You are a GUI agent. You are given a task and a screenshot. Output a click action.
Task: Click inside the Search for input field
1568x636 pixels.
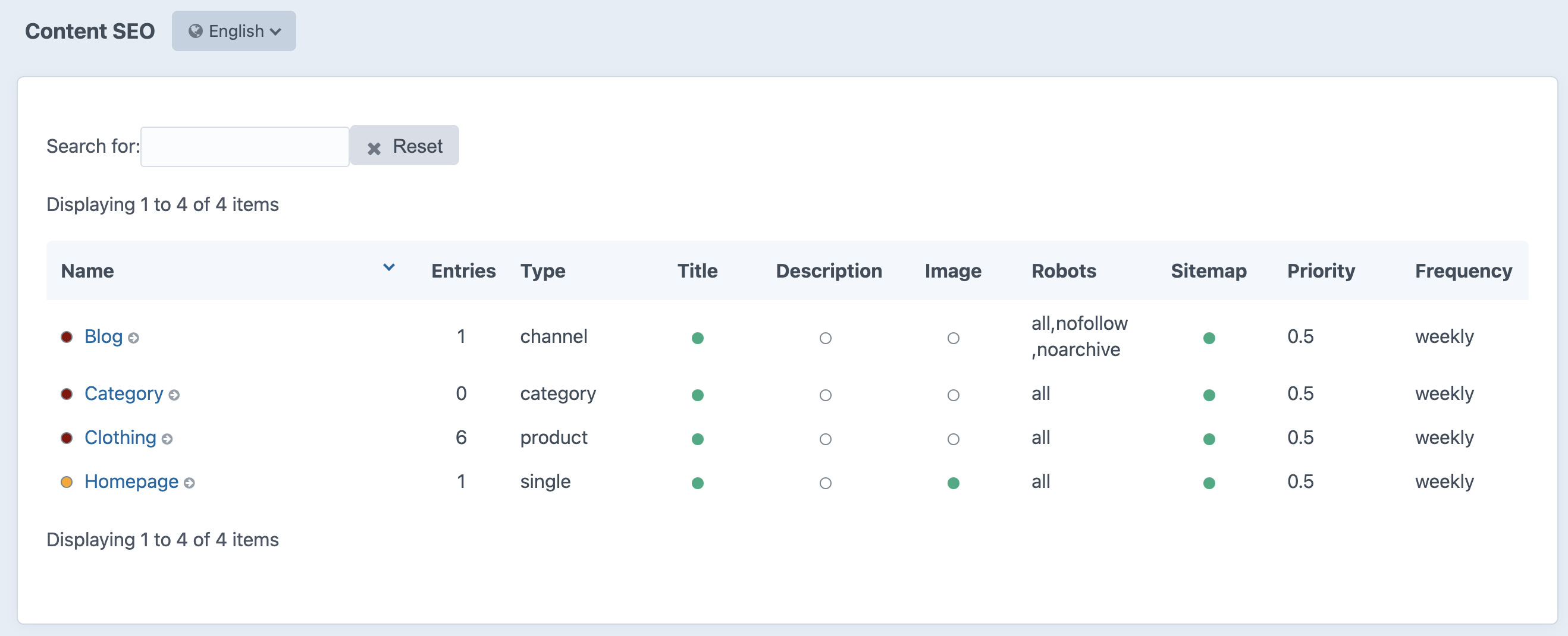(x=244, y=146)
